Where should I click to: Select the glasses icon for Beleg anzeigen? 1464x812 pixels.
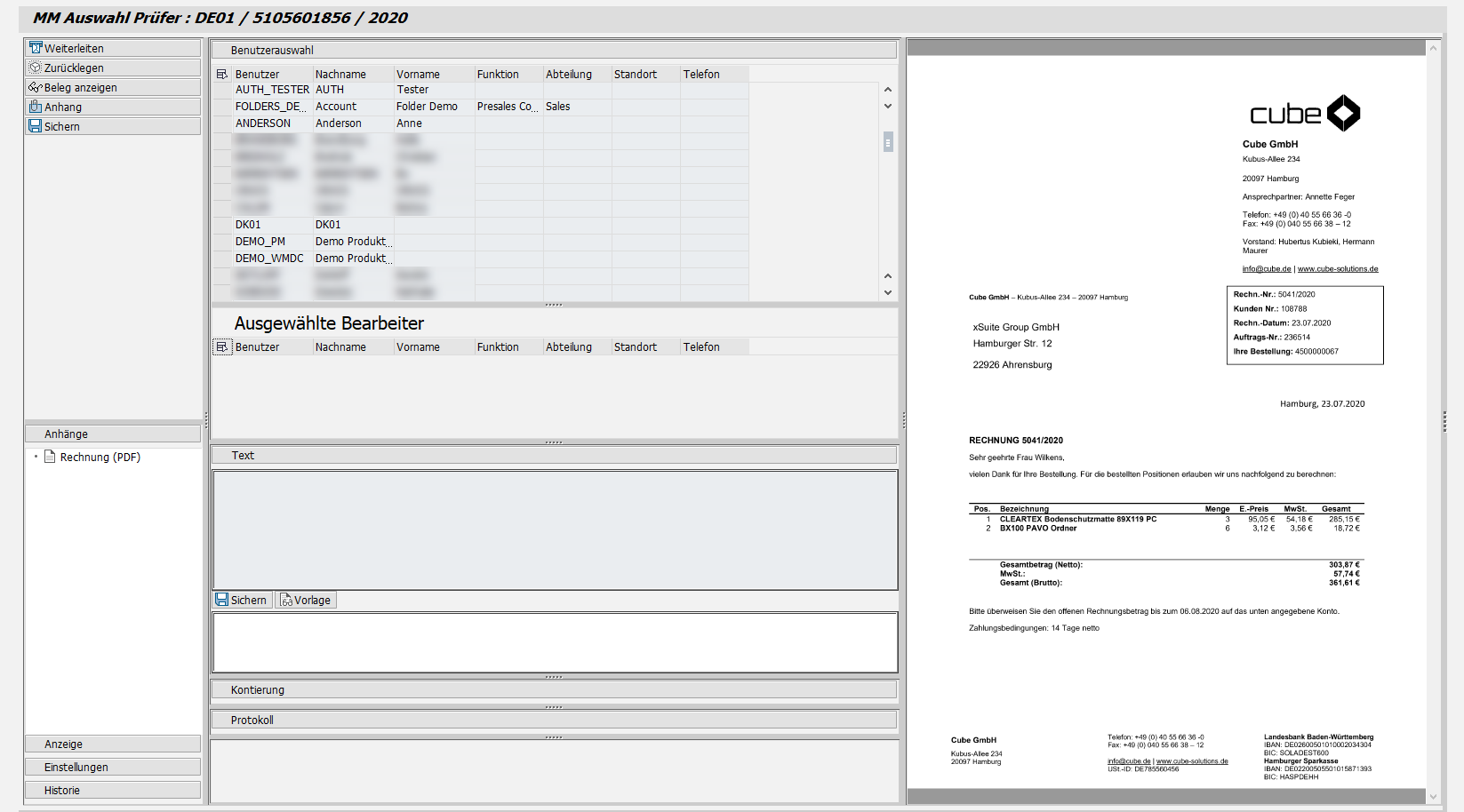click(x=36, y=87)
